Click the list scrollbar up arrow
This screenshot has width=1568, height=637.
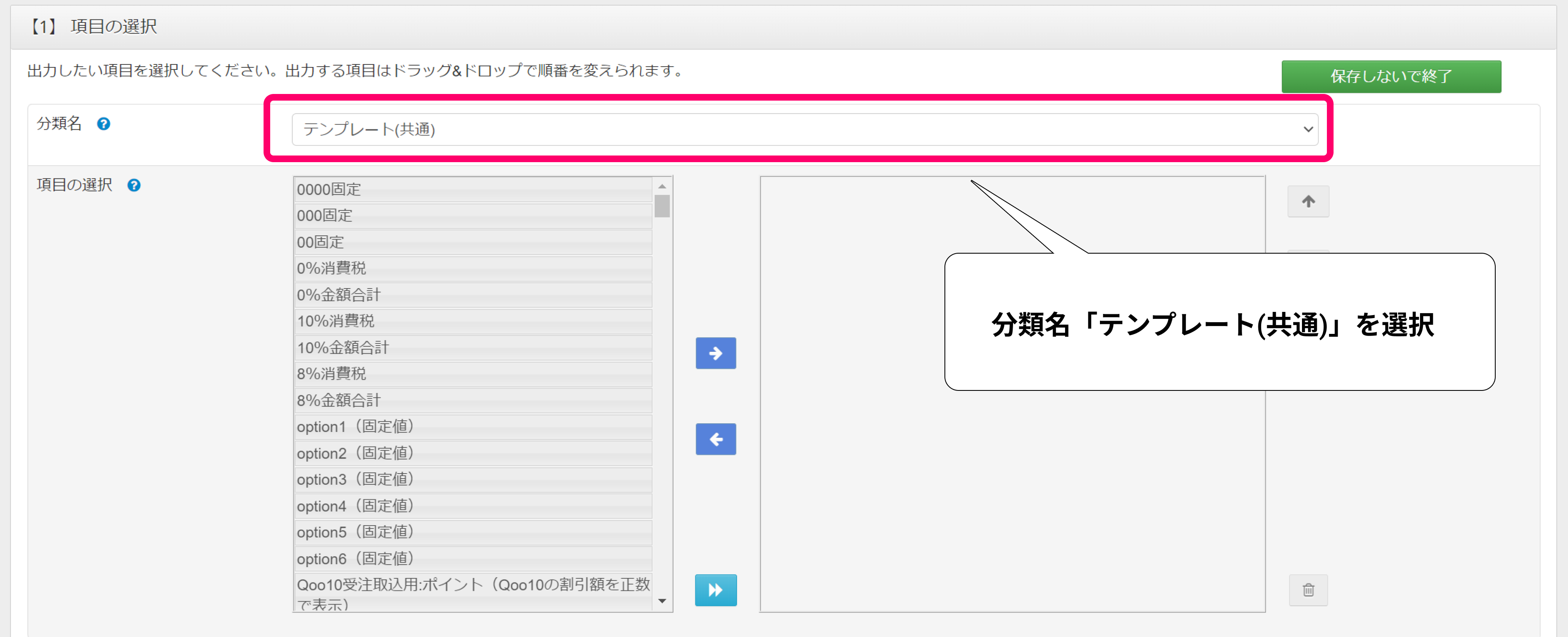[x=662, y=186]
